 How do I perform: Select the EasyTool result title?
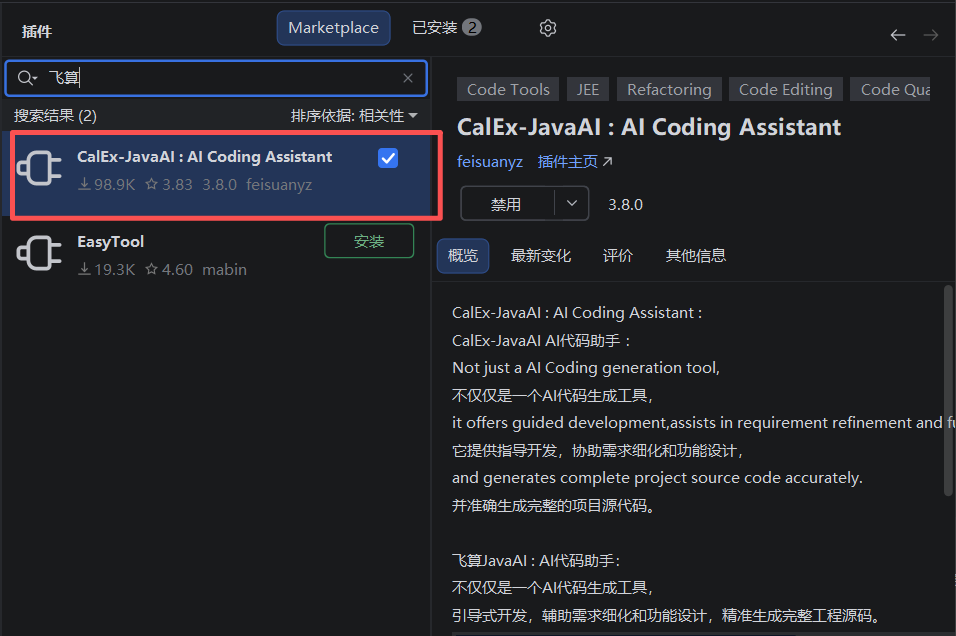tap(110, 242)
